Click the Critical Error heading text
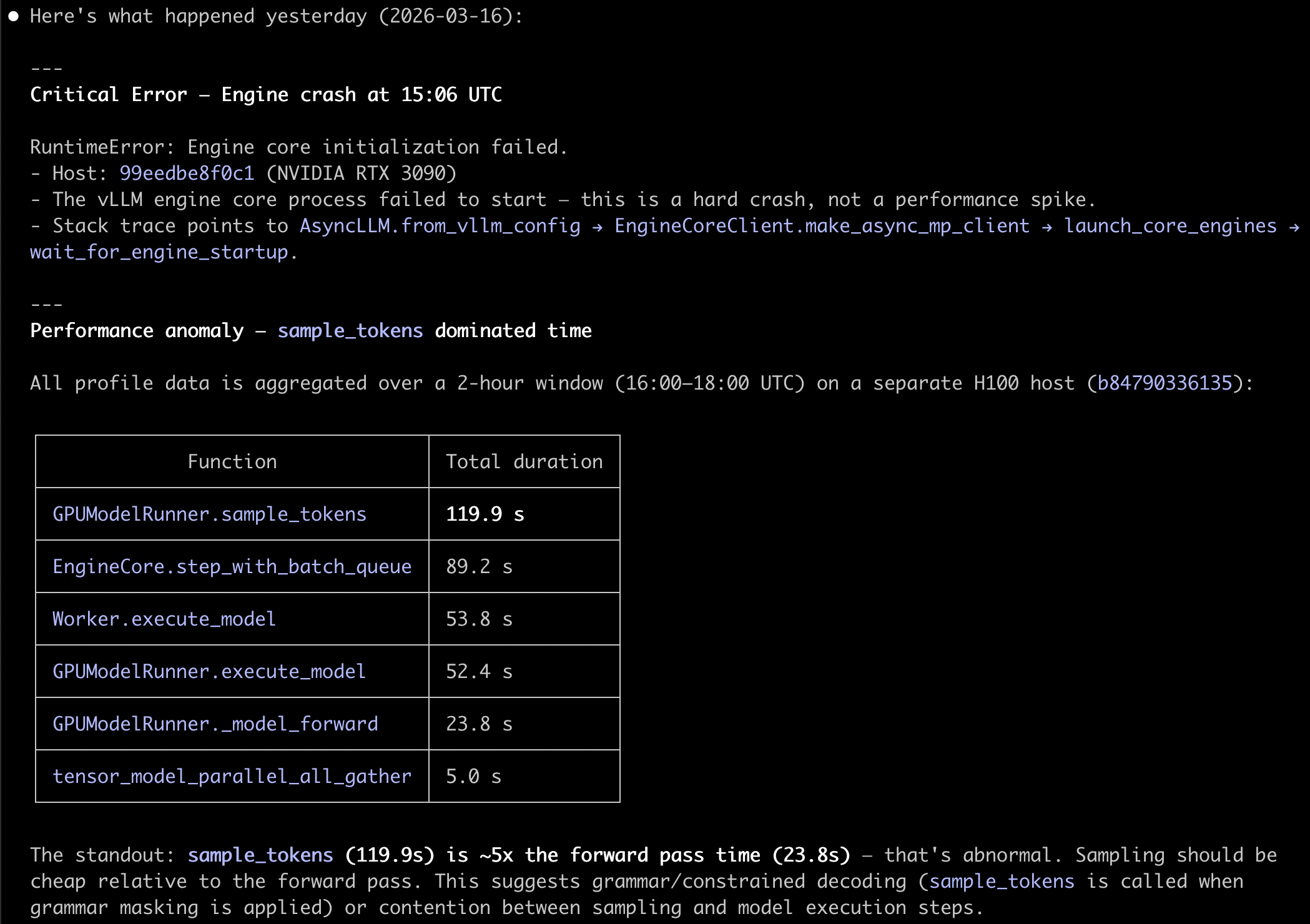1310x924 pixels. 267,94
